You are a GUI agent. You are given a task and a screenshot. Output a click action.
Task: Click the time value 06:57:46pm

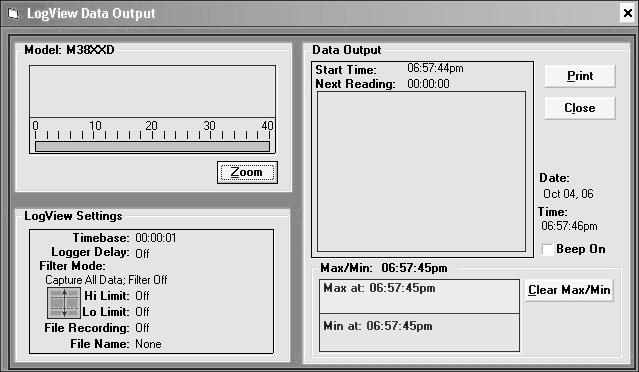[x=569, y=226]
